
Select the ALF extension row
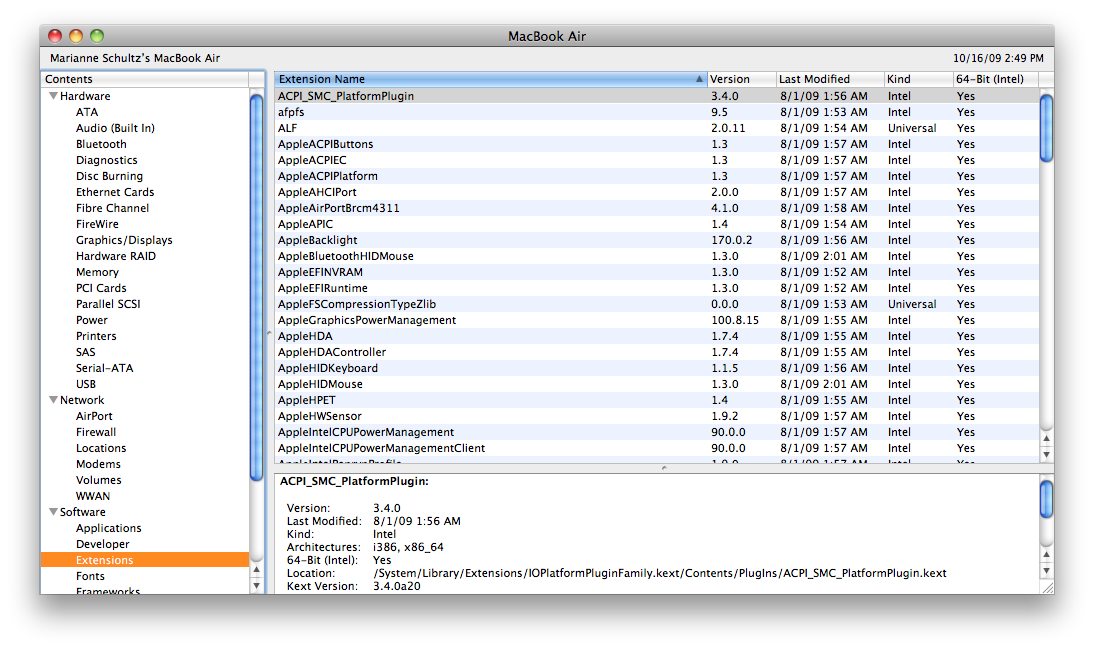point(657,128)
